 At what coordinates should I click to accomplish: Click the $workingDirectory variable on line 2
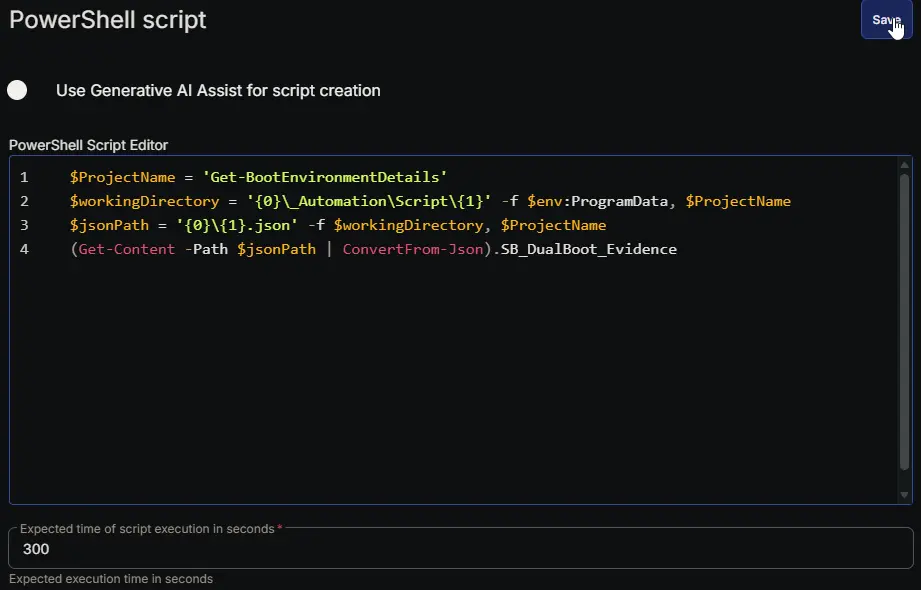tap(144, 201)
